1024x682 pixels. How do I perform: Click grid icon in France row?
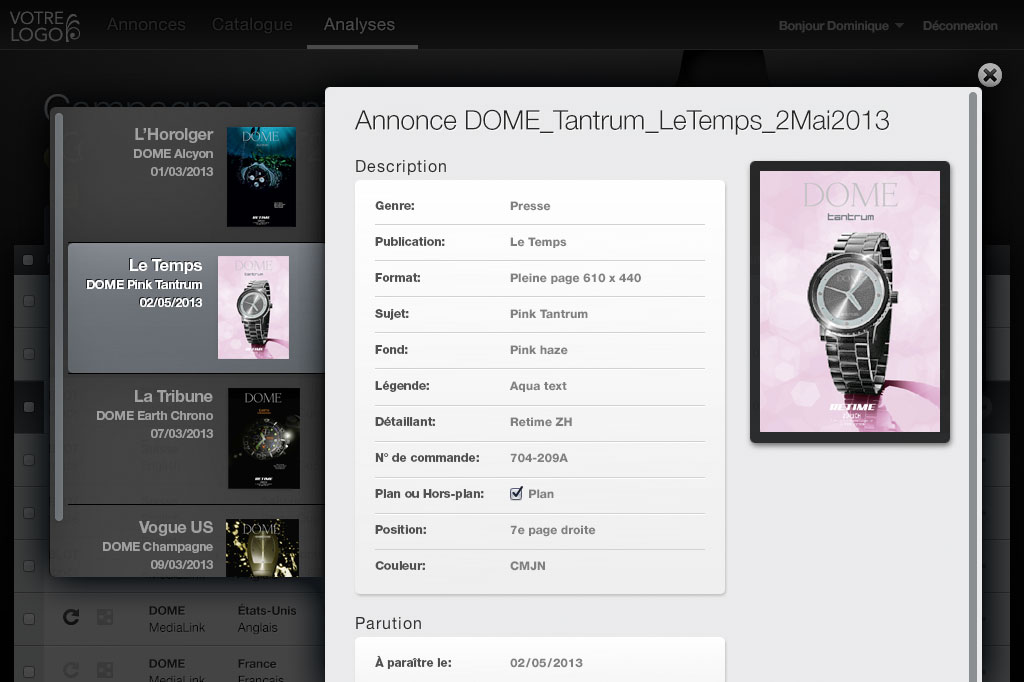[x=104, y=670]
